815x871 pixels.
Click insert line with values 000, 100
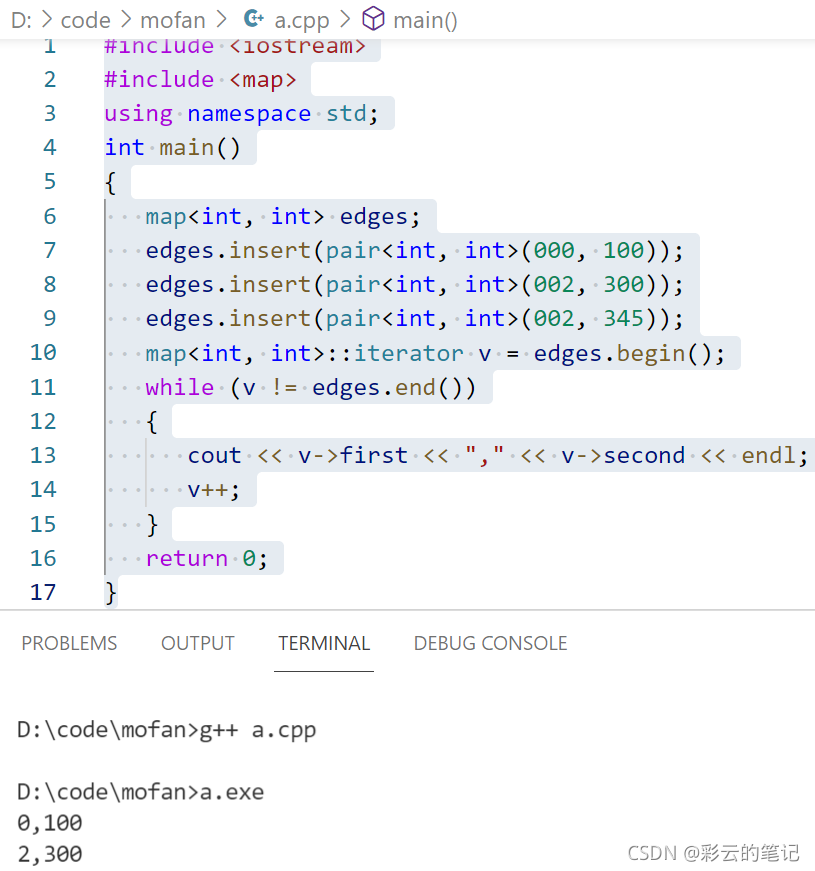414,251
